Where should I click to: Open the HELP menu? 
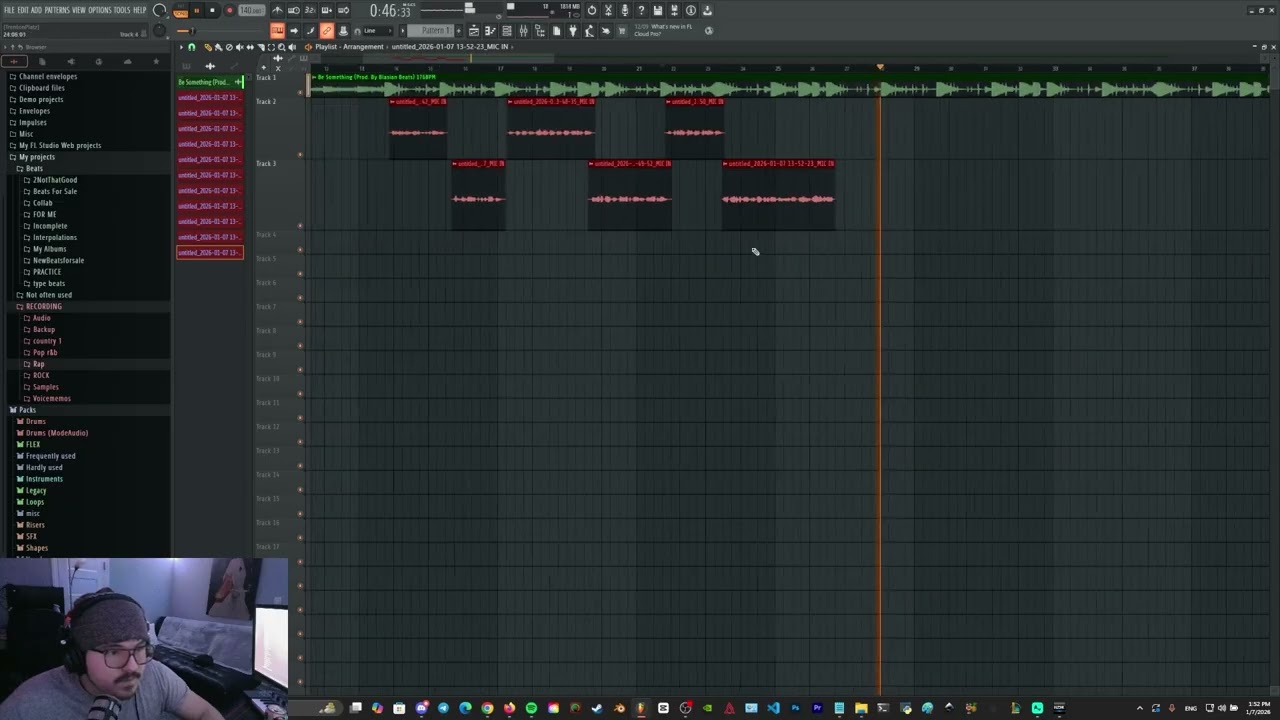[139, 10]
